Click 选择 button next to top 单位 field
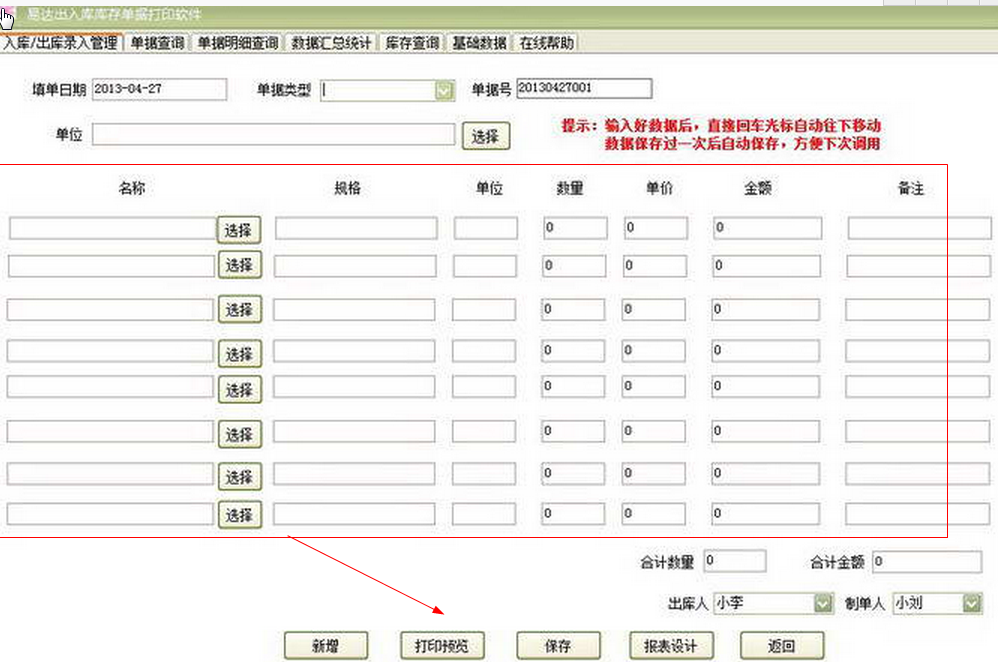Image resolution: width=998 pixels, height=662 pixels. 486,136
